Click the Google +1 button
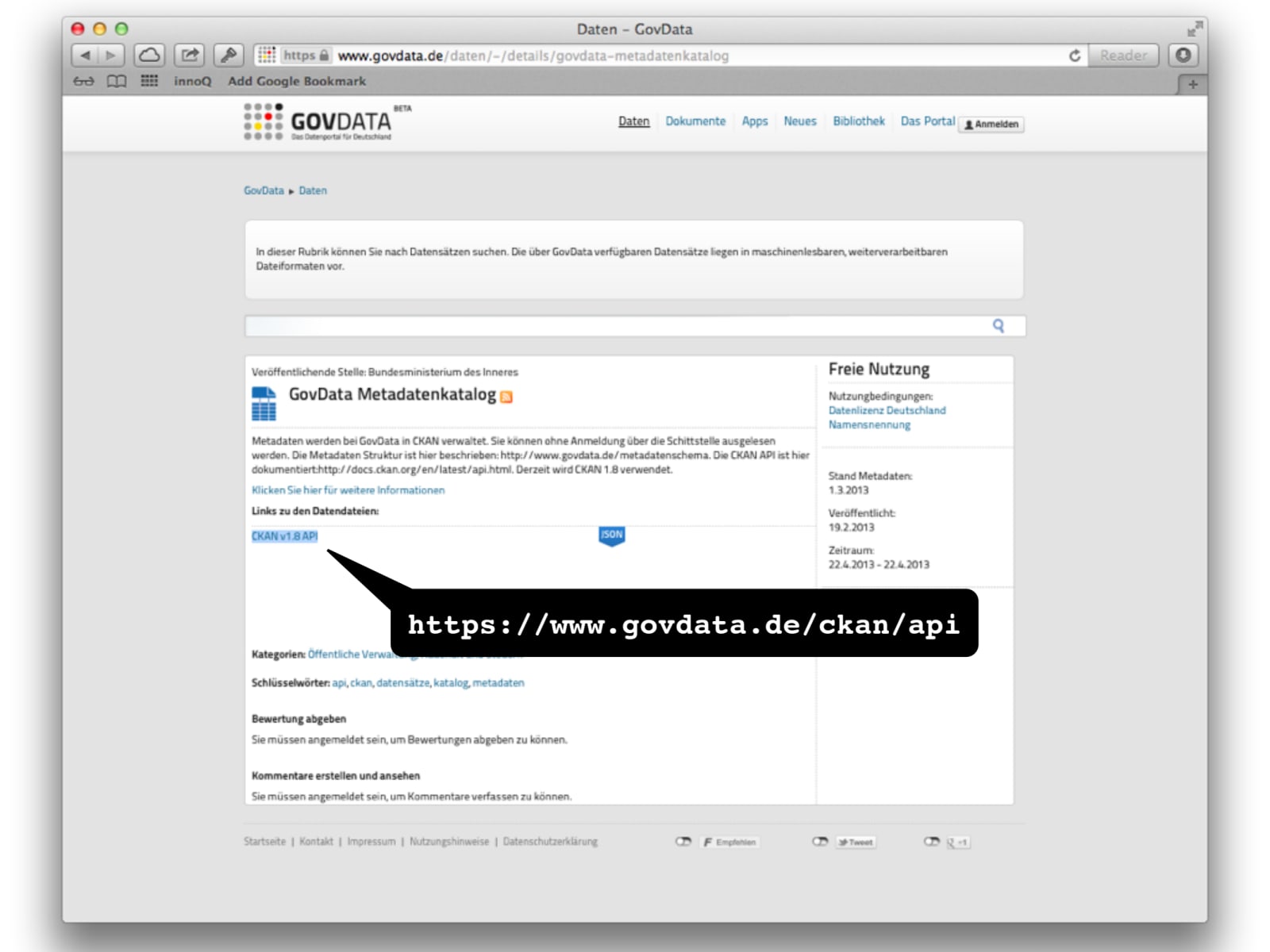This screenshot has height=952, width=1270. point(957,843)
